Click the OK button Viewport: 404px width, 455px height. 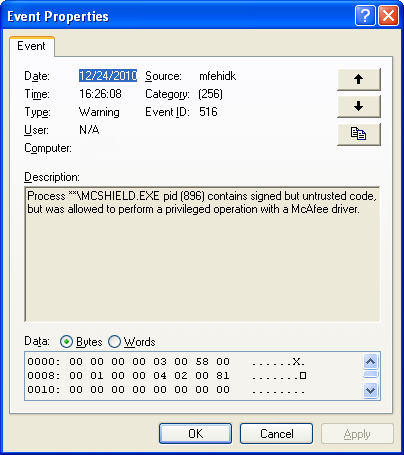tap(195, 434)
